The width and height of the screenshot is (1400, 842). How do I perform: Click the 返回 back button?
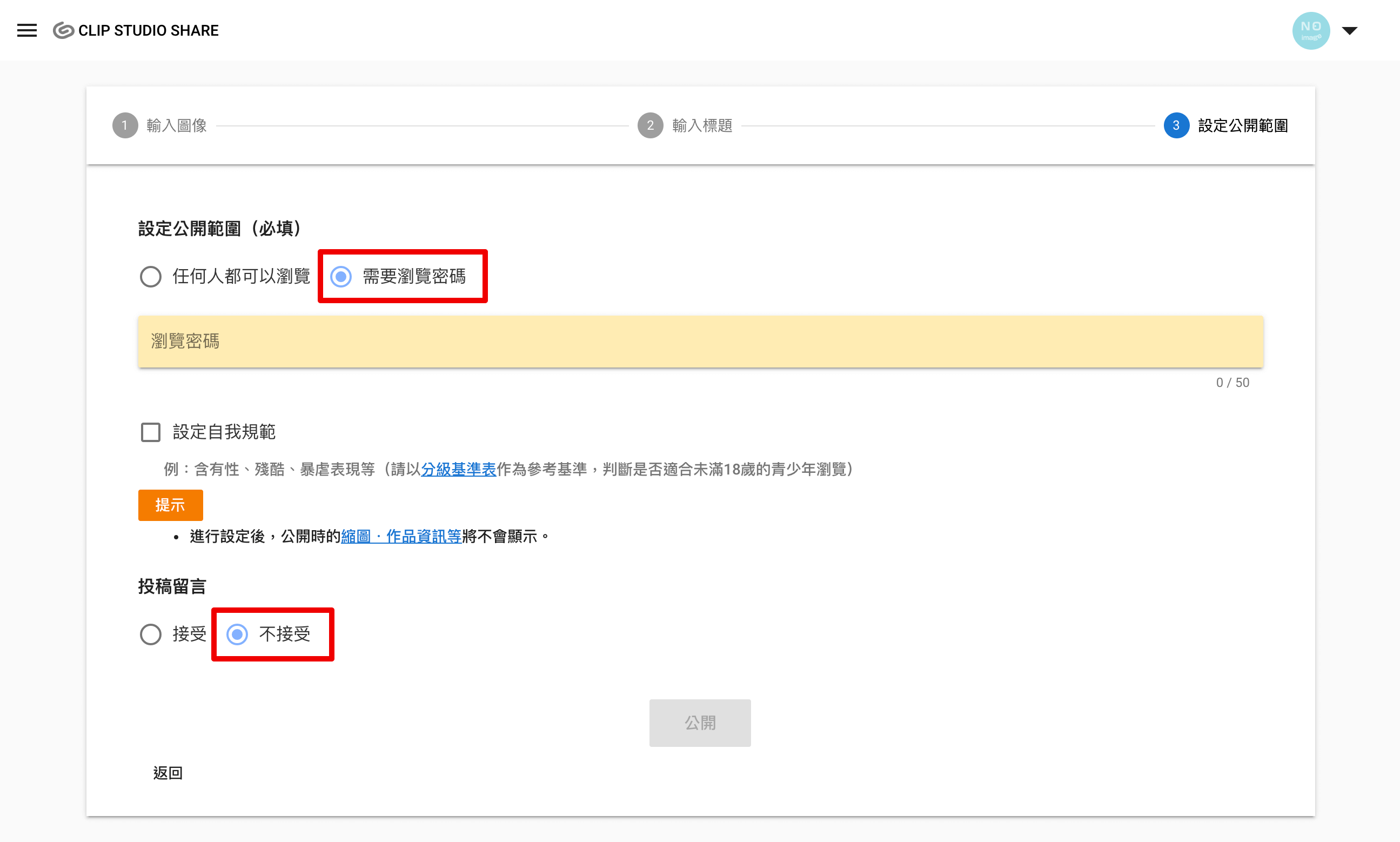coord(166,772)
